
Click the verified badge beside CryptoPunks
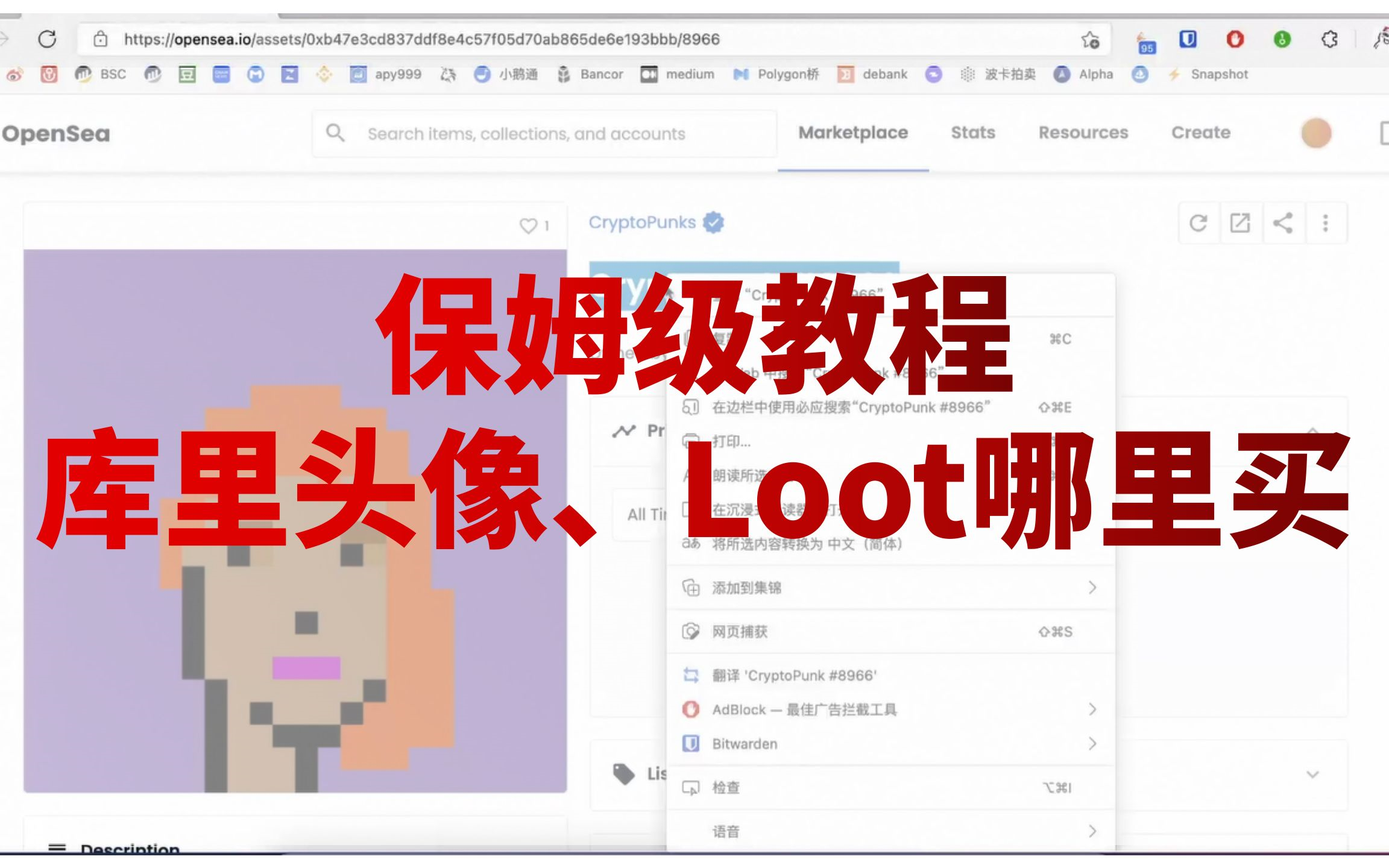tap(714, 222)
